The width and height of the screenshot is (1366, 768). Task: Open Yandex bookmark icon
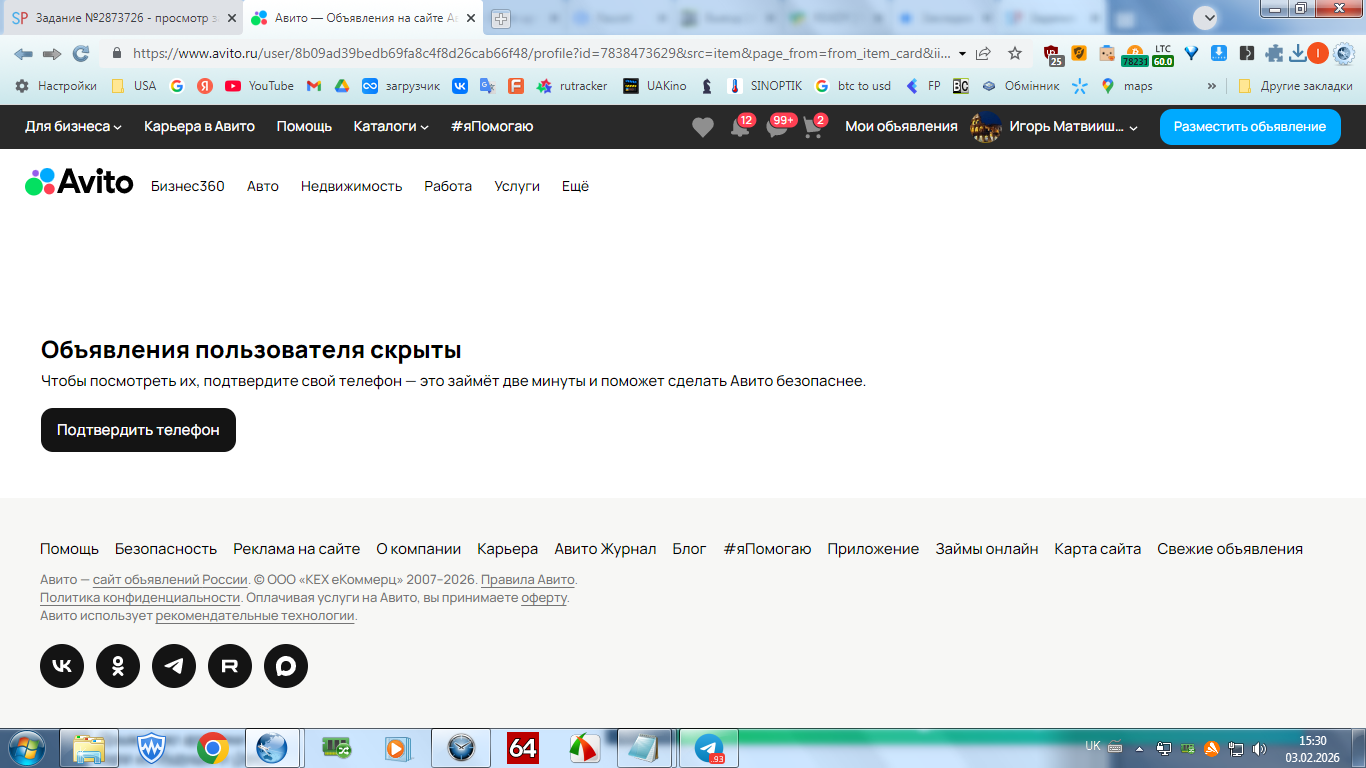click(x=205, y=86)
